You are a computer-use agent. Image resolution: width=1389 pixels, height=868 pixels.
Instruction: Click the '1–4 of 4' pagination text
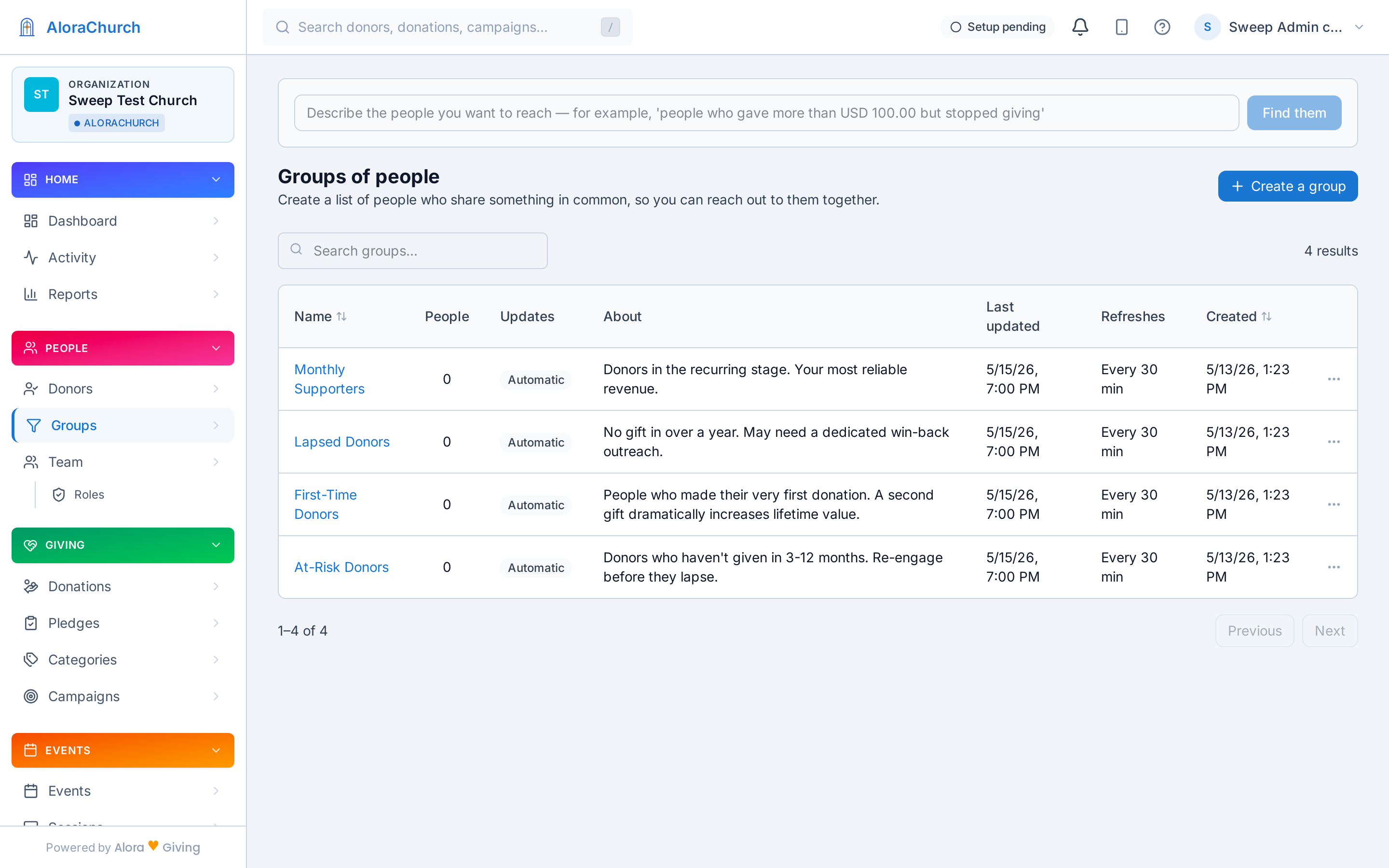[302, 630]
